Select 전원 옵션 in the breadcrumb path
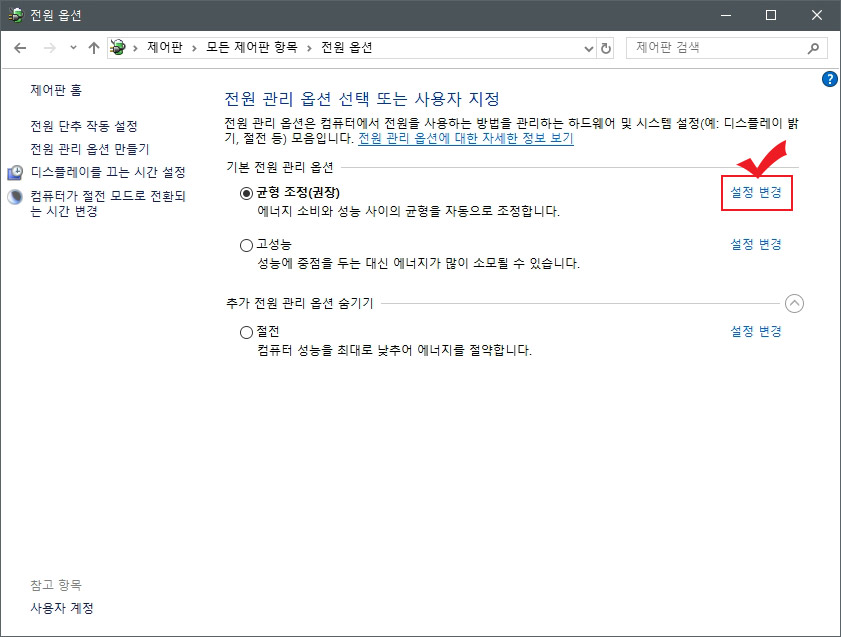The height and width of the screenshot is (637, 841). pos(346,48)
